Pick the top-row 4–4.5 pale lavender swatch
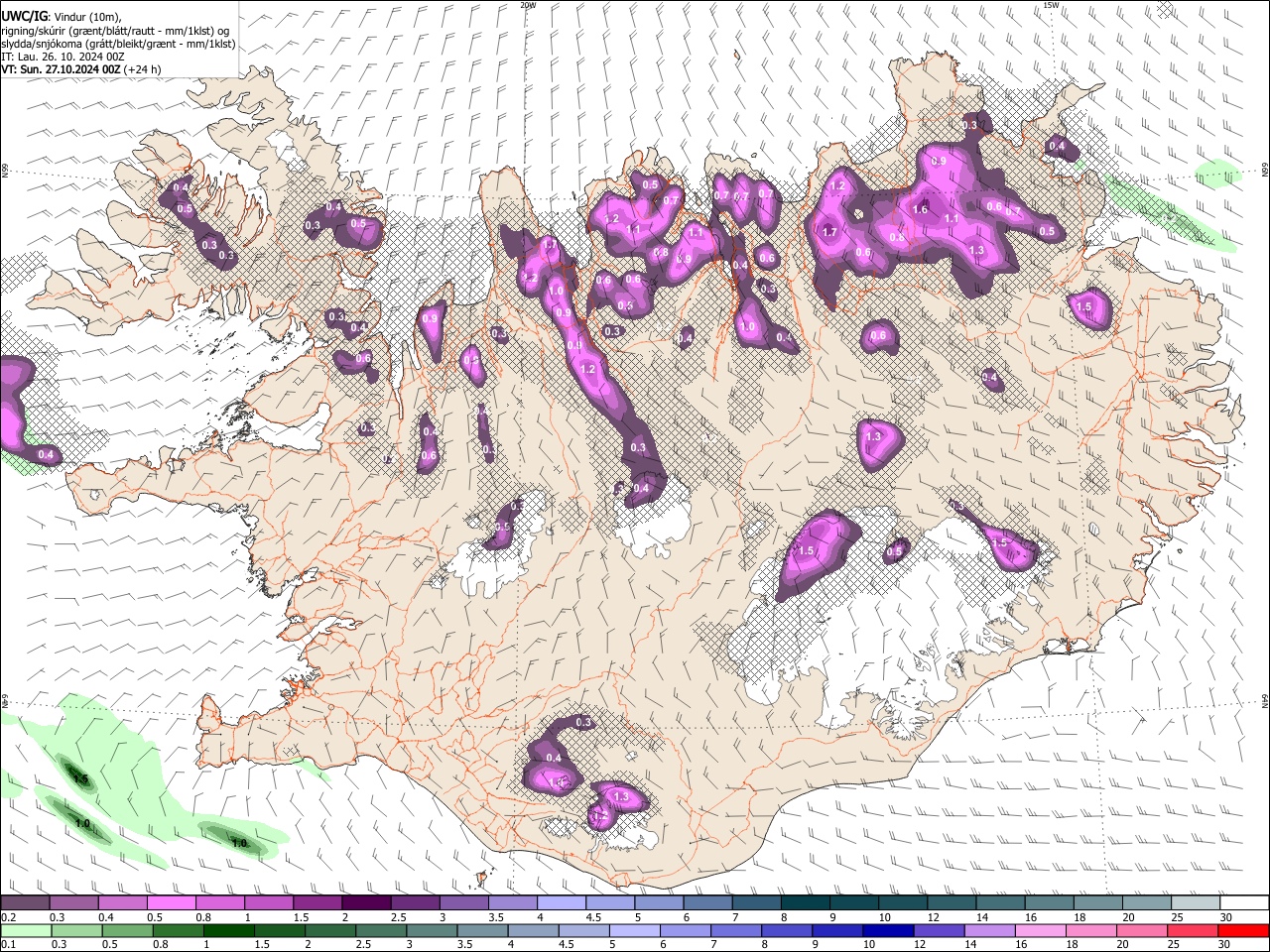 (561, 903)
